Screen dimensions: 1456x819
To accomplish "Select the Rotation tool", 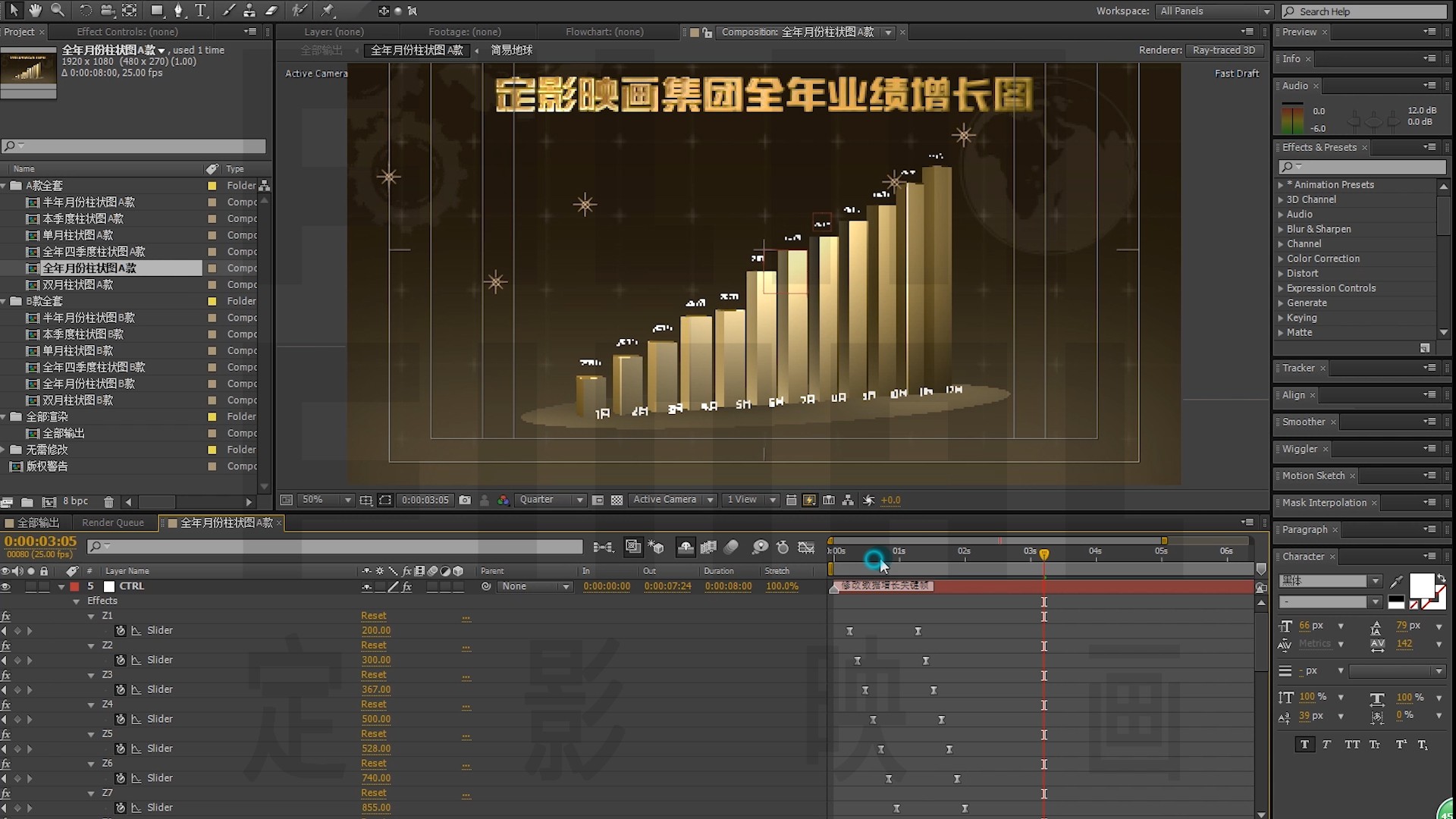I will tap(85, 10).
